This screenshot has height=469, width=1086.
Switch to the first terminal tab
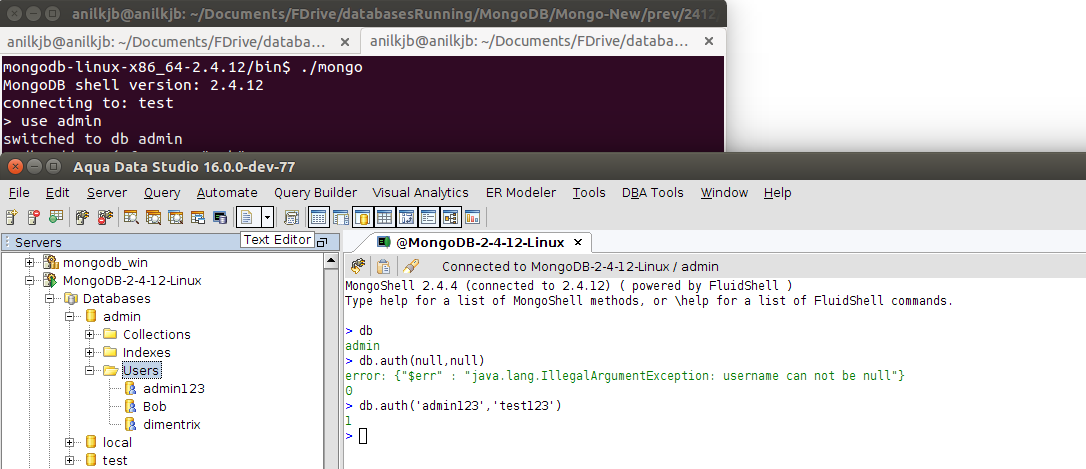(166, 42)
